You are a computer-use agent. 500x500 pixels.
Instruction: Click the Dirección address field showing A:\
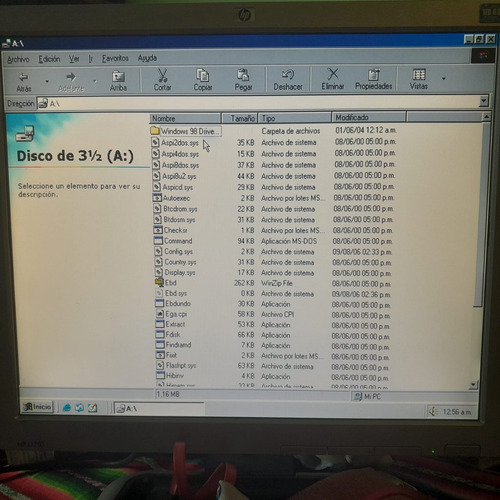click(x=258, y=103)
